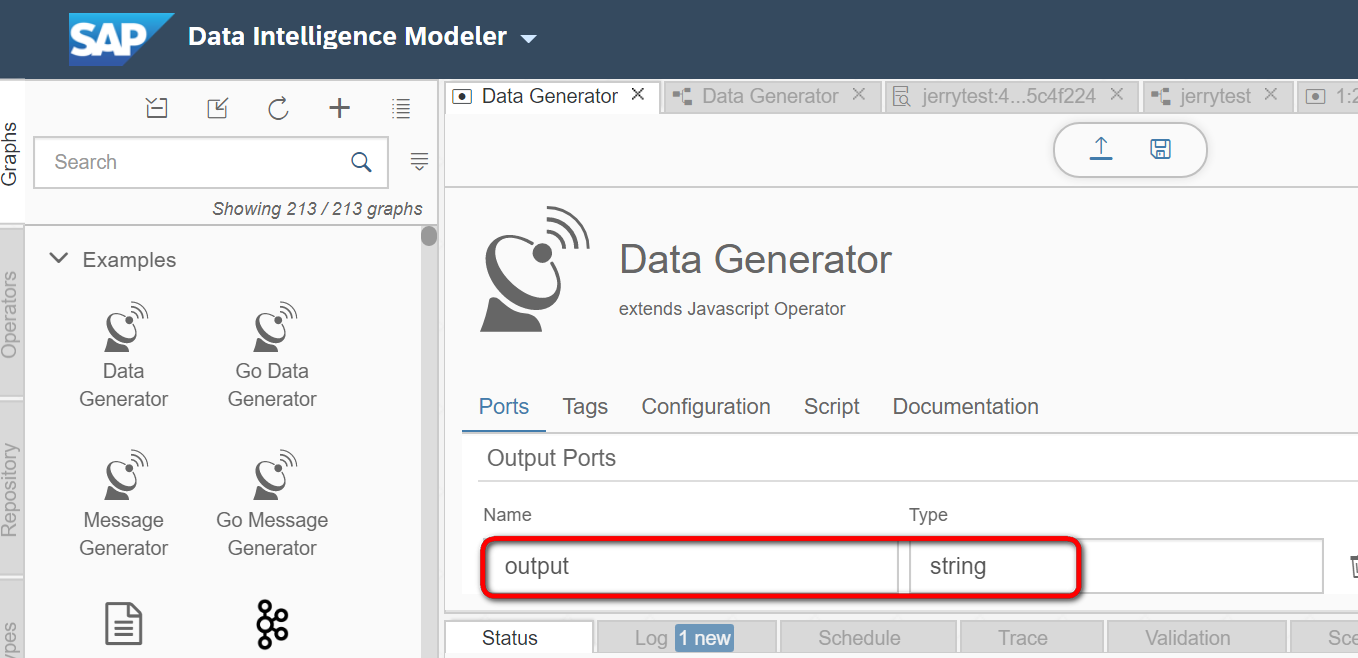This screenshot has height=658, width=1358.
Task: Click the "Showing 213 / 213 graphs" text
Action: pyautogui.click(x=317, y=209)
